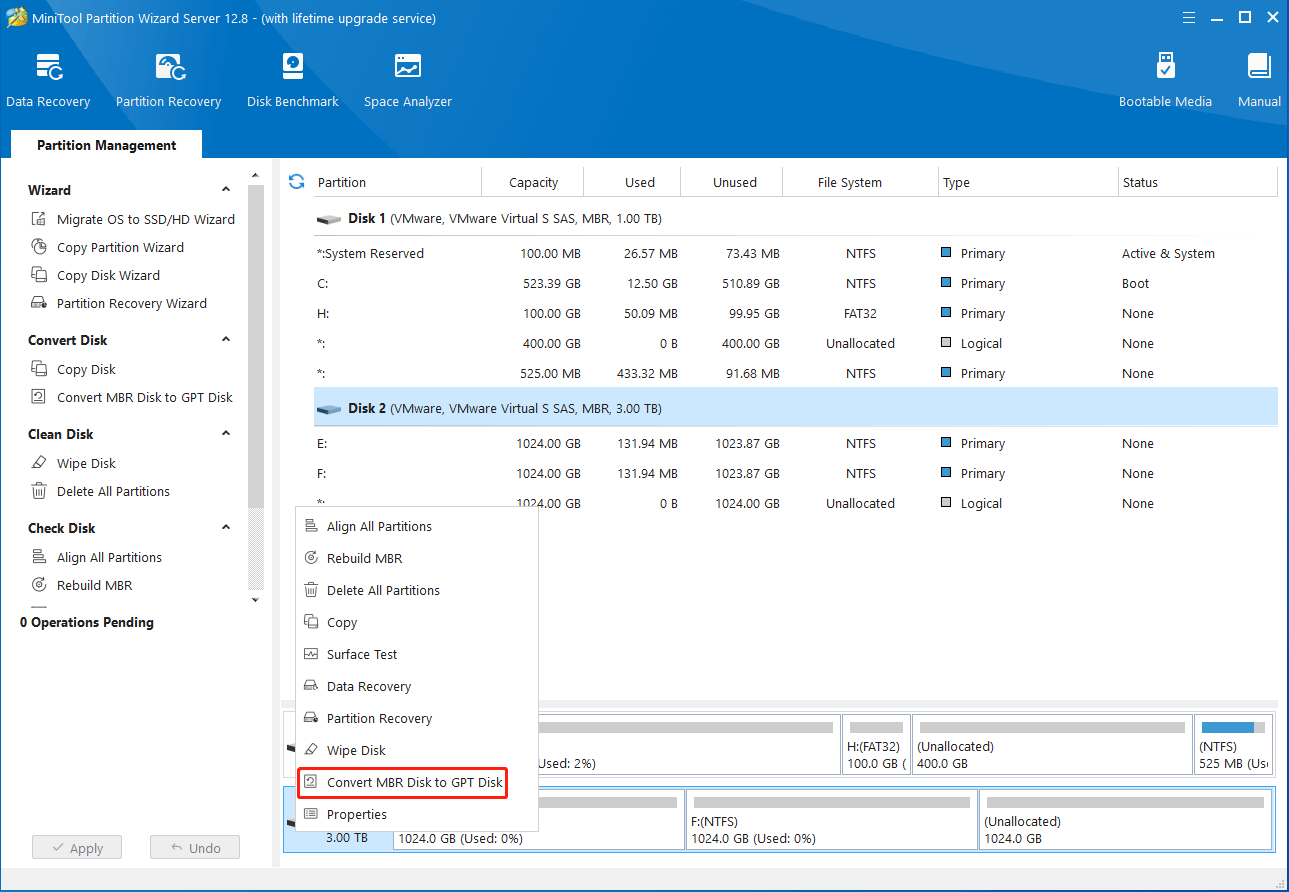
Task: Open the Manual
Action: (1259, 81)
